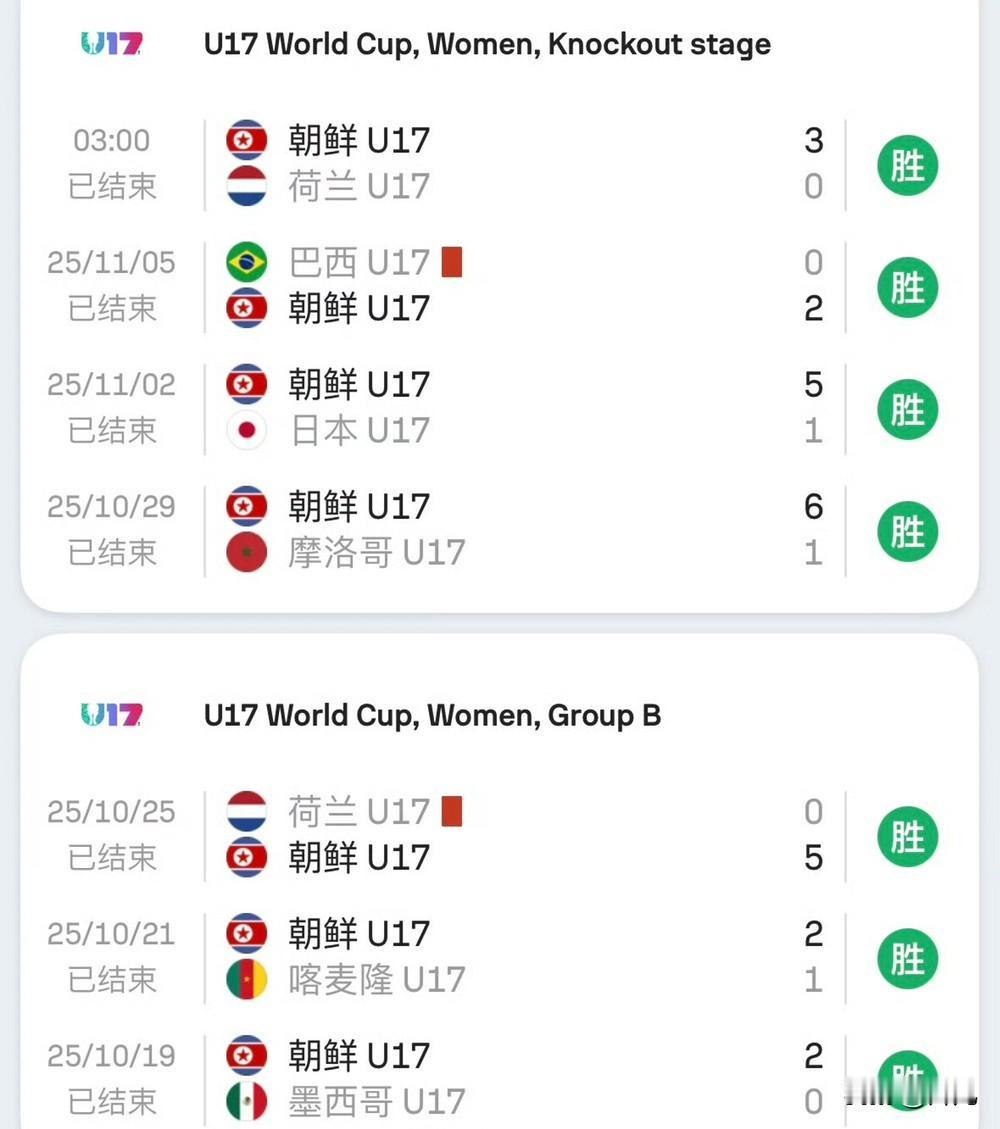Tap the U17 logo beside Group B title
The height and width of the screenshot is (1129, 1000).
[x=111, y=715]
